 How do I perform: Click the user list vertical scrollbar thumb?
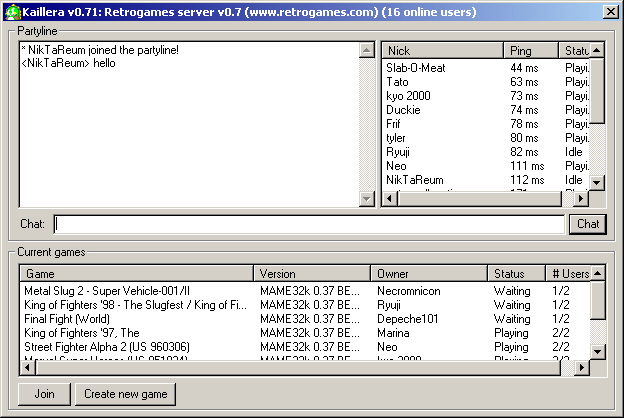[x=597, y=91]
